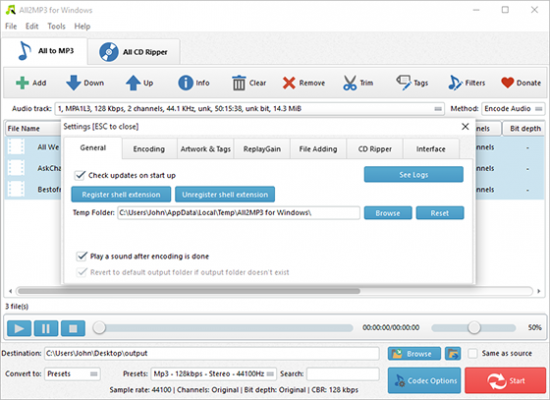Open destination folder icon next to Browse
This screenshot has width=550, height=400.
click(x=452, y=354)
